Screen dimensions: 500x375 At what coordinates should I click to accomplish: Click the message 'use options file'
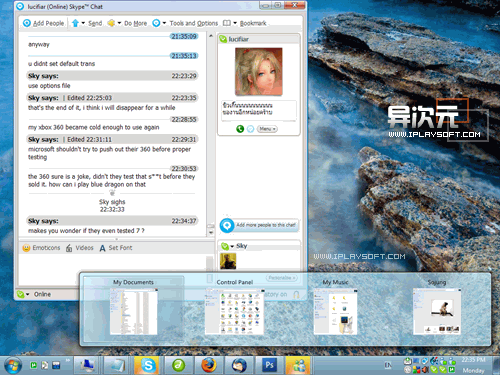49,86
